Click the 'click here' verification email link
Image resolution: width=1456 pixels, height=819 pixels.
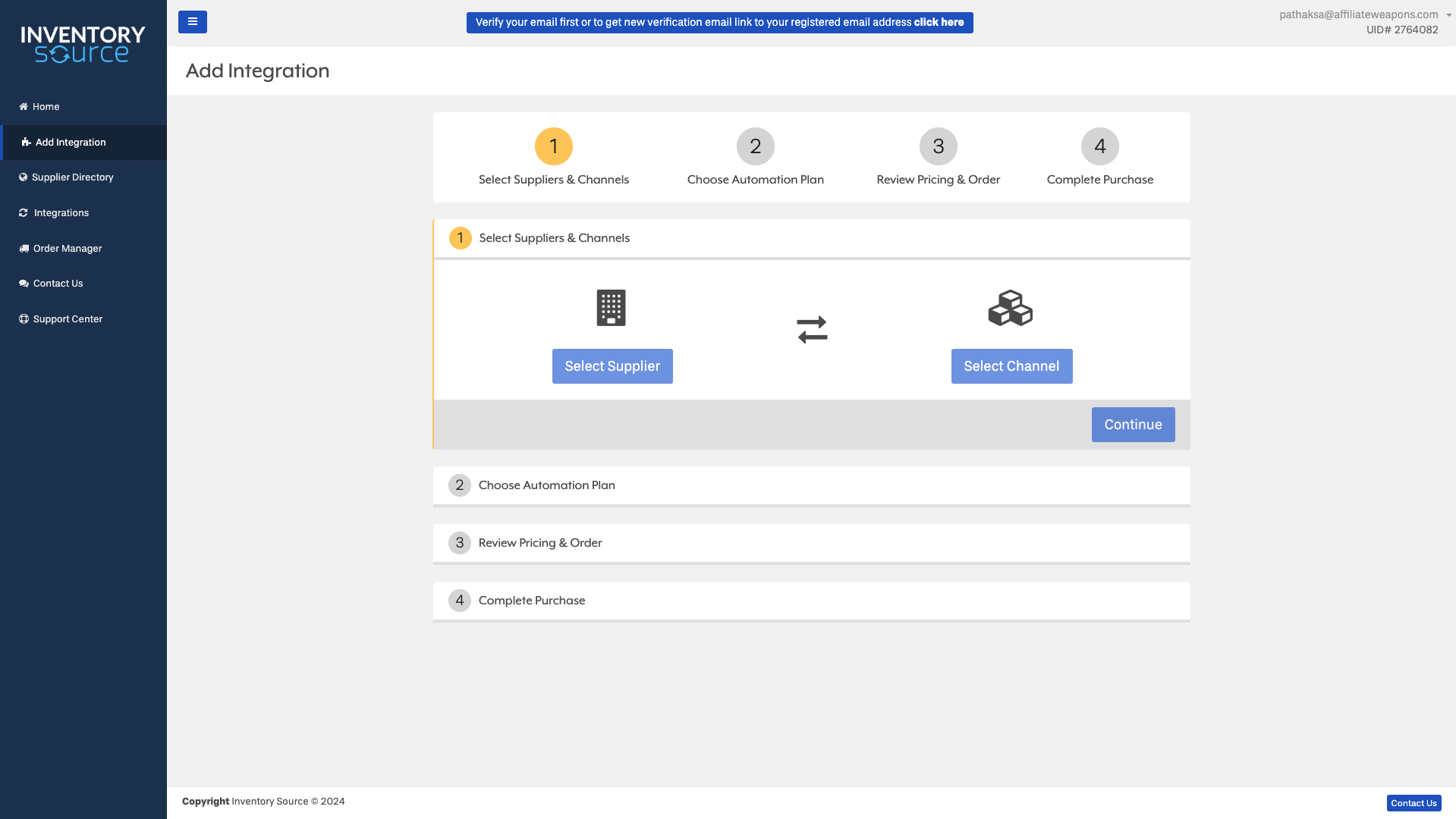pyautogui.click(x=939, y=23)
